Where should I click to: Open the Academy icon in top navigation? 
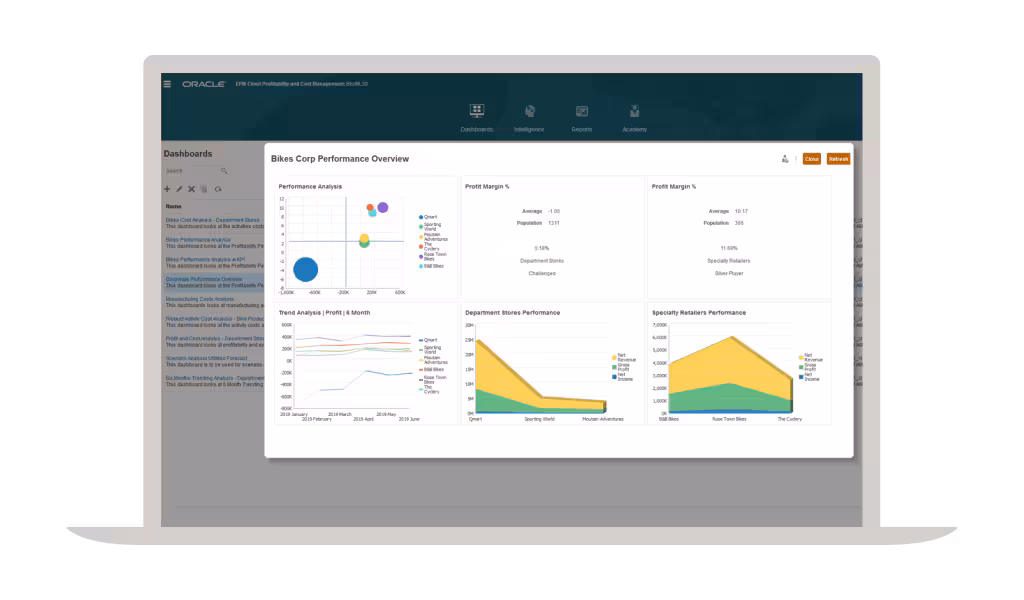point(634,111)
